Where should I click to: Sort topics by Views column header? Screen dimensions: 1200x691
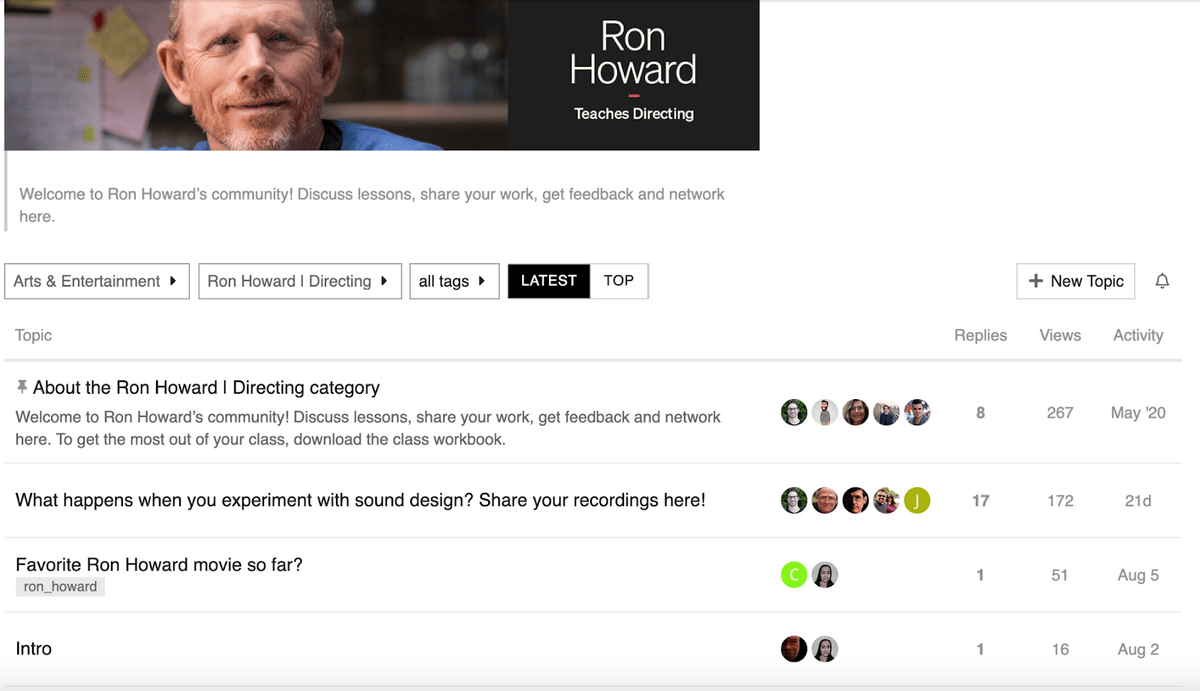tap(1060, 335)
